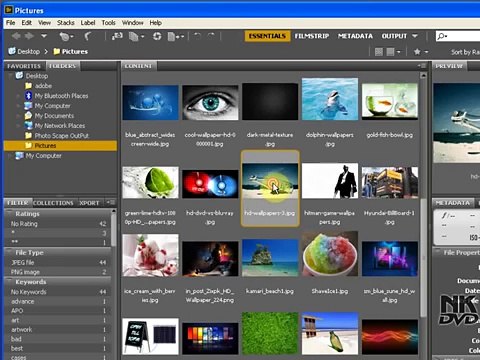Click Desktop in the path bar
Viewport: 480px width, 360px height.
24,51
